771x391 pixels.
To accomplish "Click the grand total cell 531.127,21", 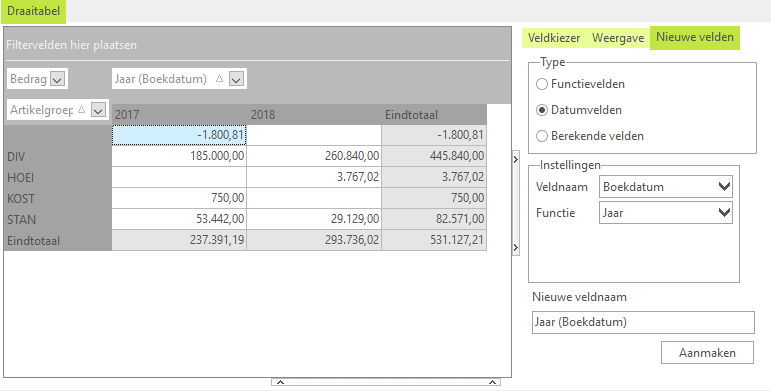I will tap(434, 241).
